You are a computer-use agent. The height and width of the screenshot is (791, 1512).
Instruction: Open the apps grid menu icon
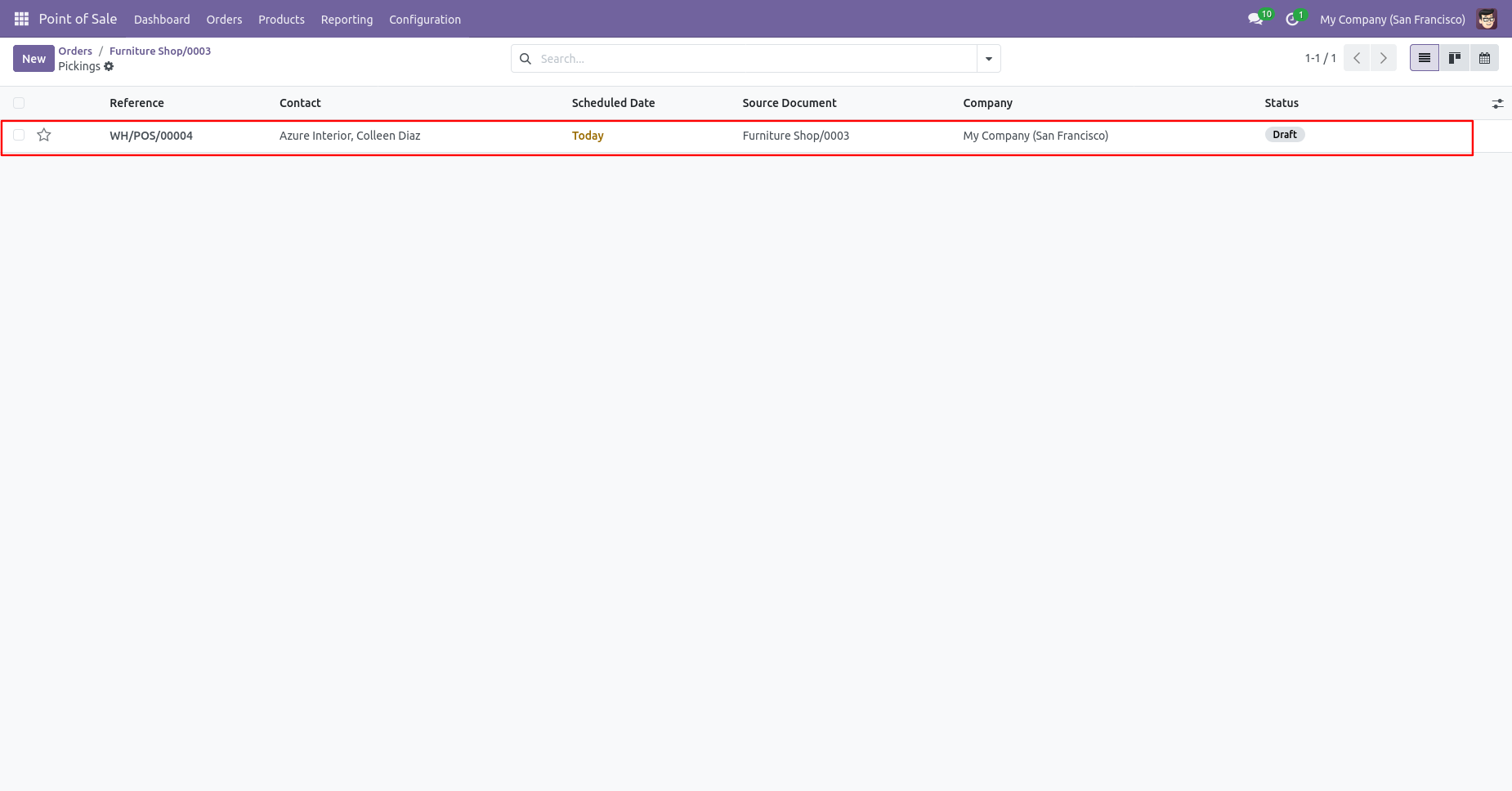coord(22,19)
